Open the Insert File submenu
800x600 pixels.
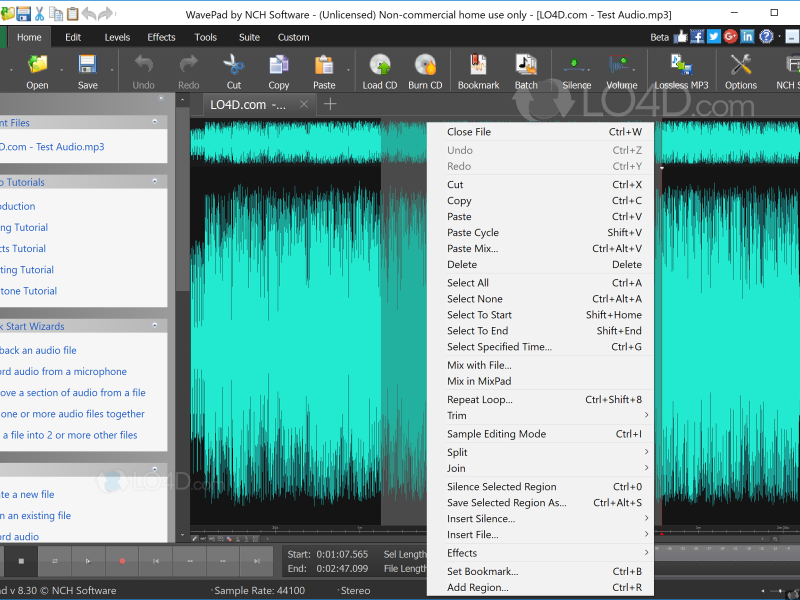540,535
